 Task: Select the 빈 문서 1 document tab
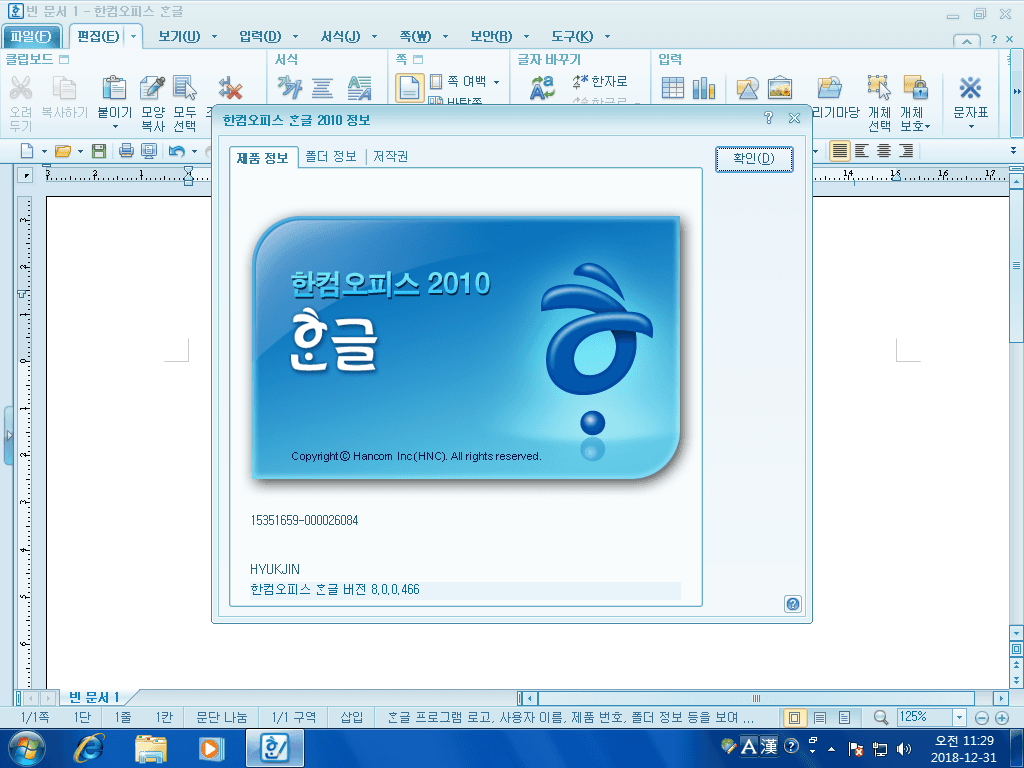point(95,698)
